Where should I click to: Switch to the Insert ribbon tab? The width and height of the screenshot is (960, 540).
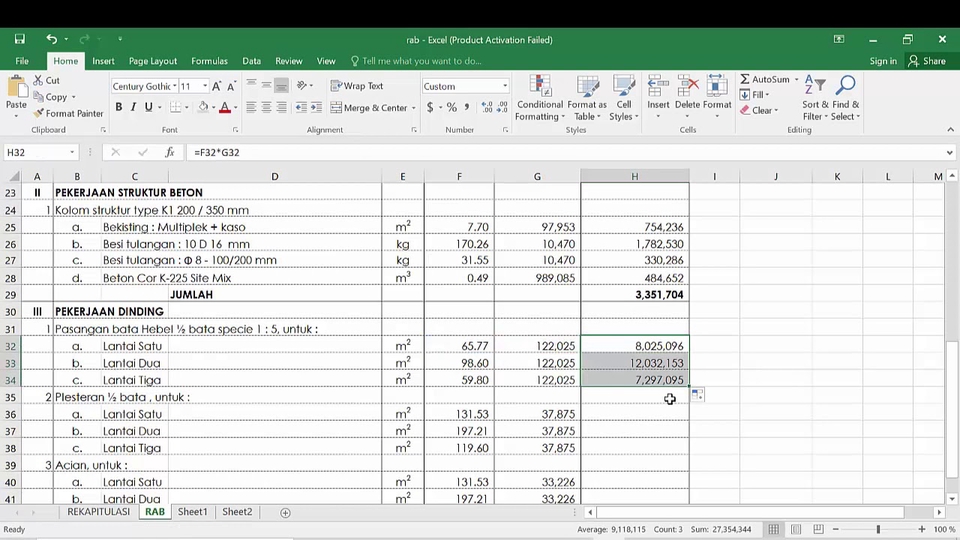[103, 61]
